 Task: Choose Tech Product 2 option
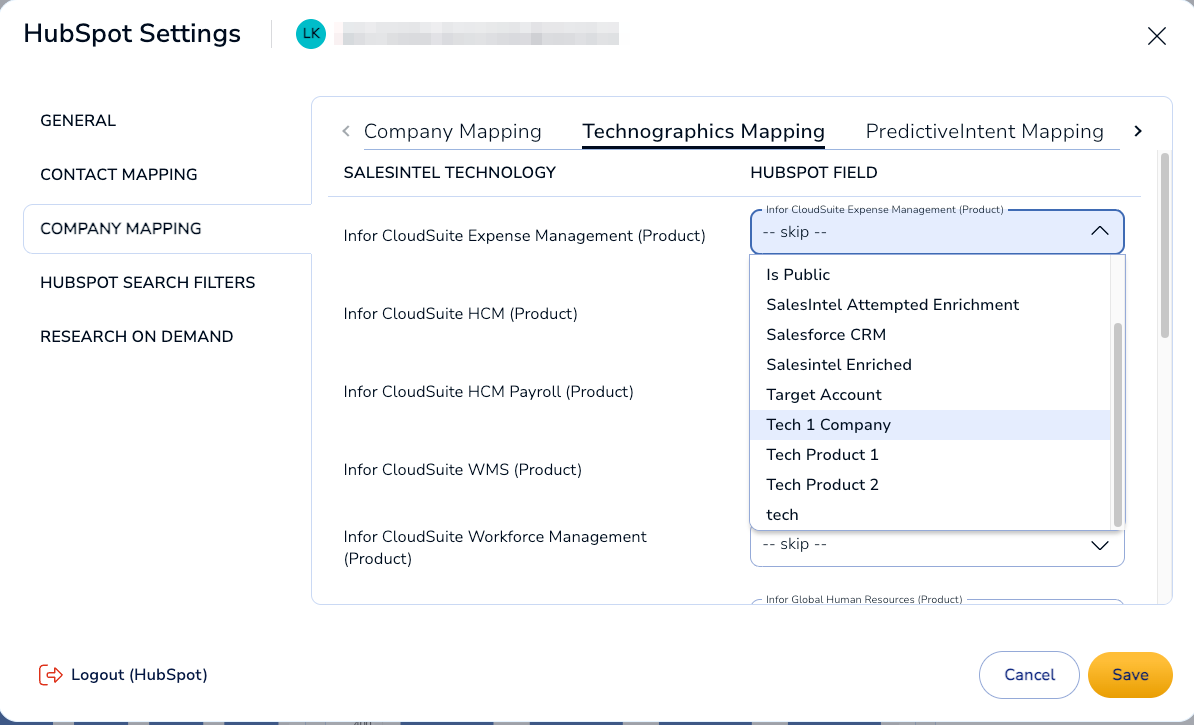[x=930, y=484]
